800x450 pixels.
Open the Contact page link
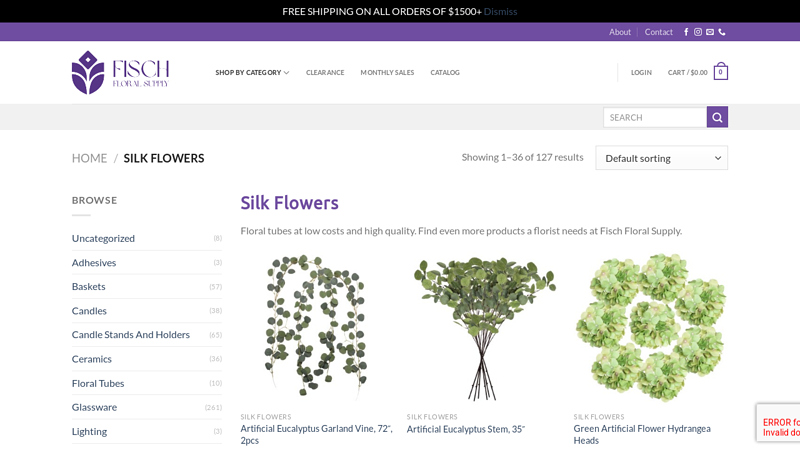(x=658, y=32)
